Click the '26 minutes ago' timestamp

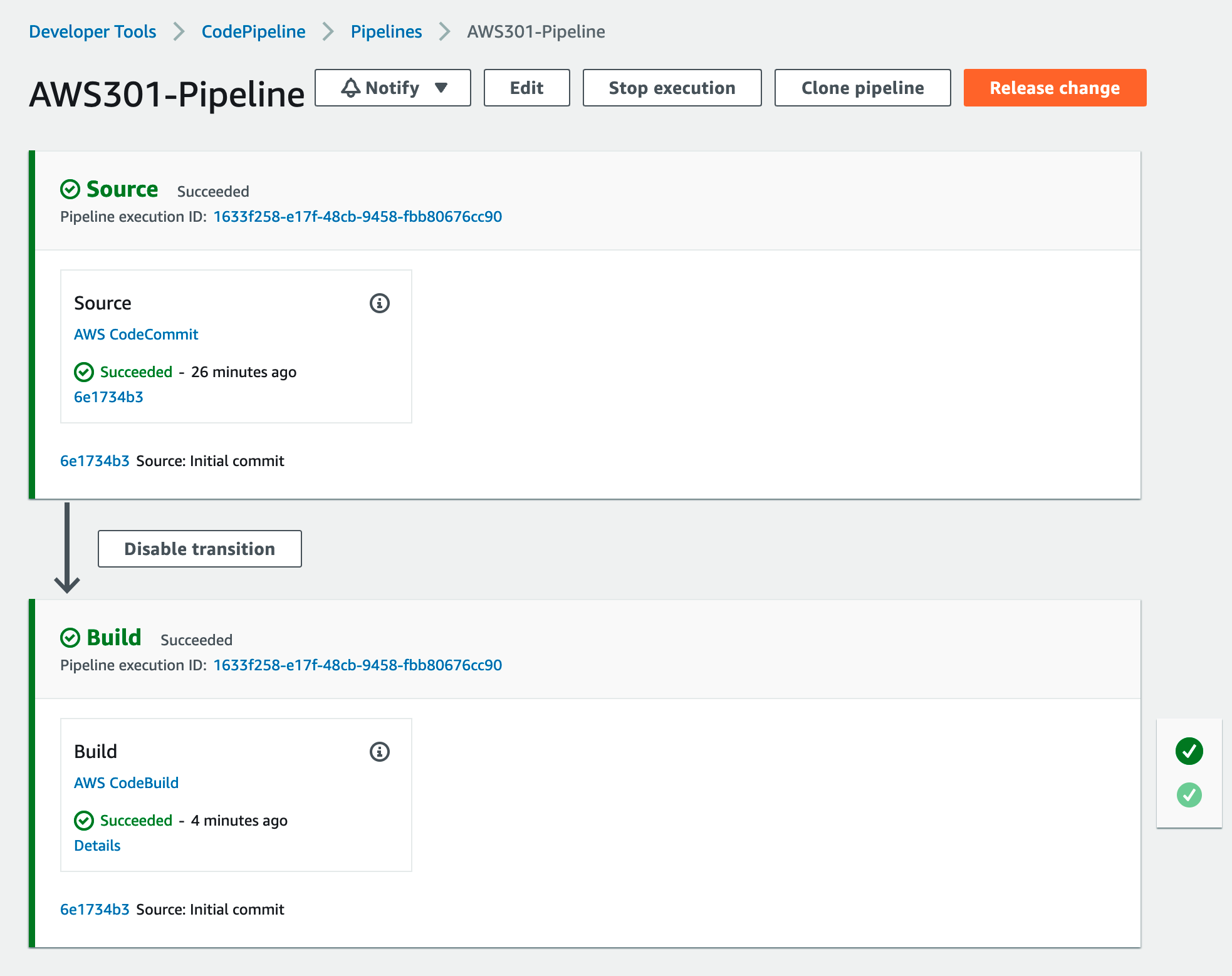click(244, 372)
